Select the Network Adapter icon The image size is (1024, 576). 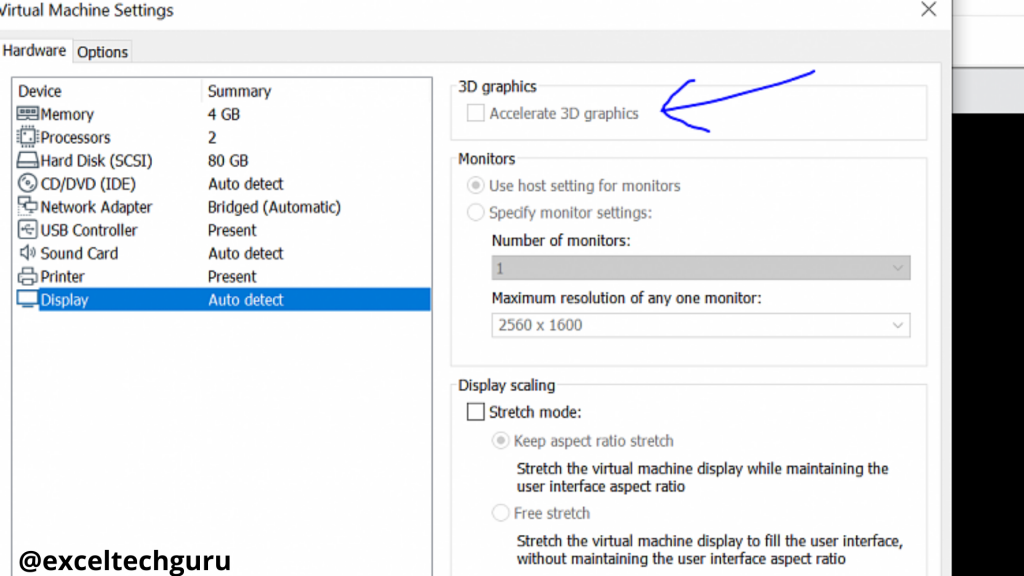tap(27, 206)
